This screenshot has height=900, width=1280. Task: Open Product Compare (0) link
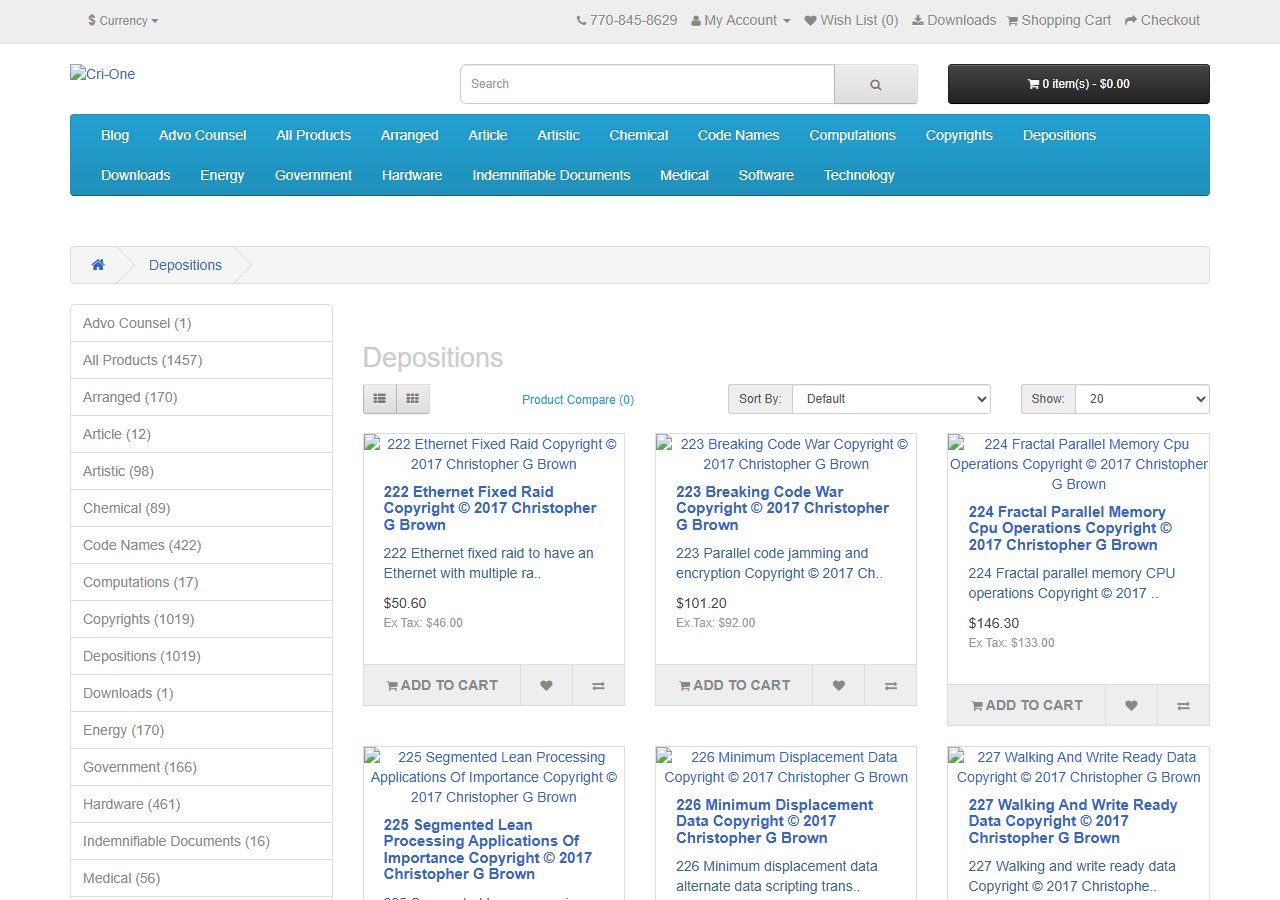[x=578, y=400]
